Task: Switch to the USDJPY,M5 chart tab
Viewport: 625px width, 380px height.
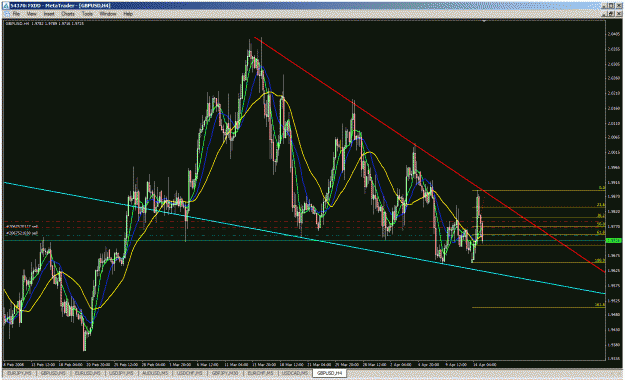Action: (122, 373)
